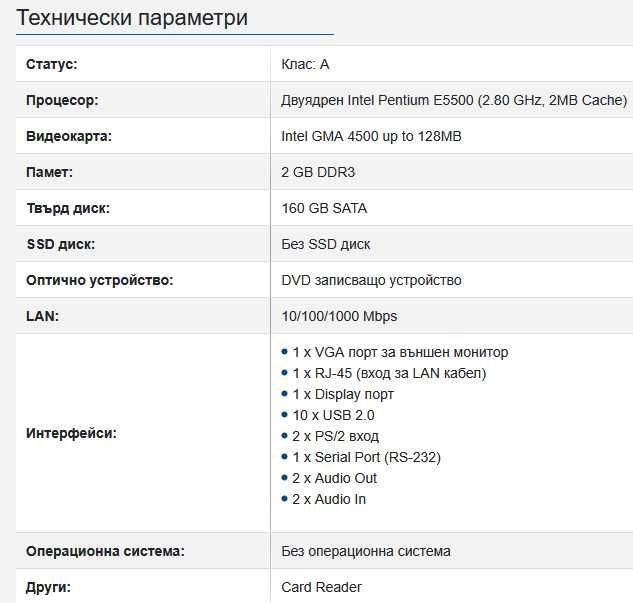This screenshot has width=633, height=603.
Task: Click the "Card Reader" value
Action: (x=321, y=587)
